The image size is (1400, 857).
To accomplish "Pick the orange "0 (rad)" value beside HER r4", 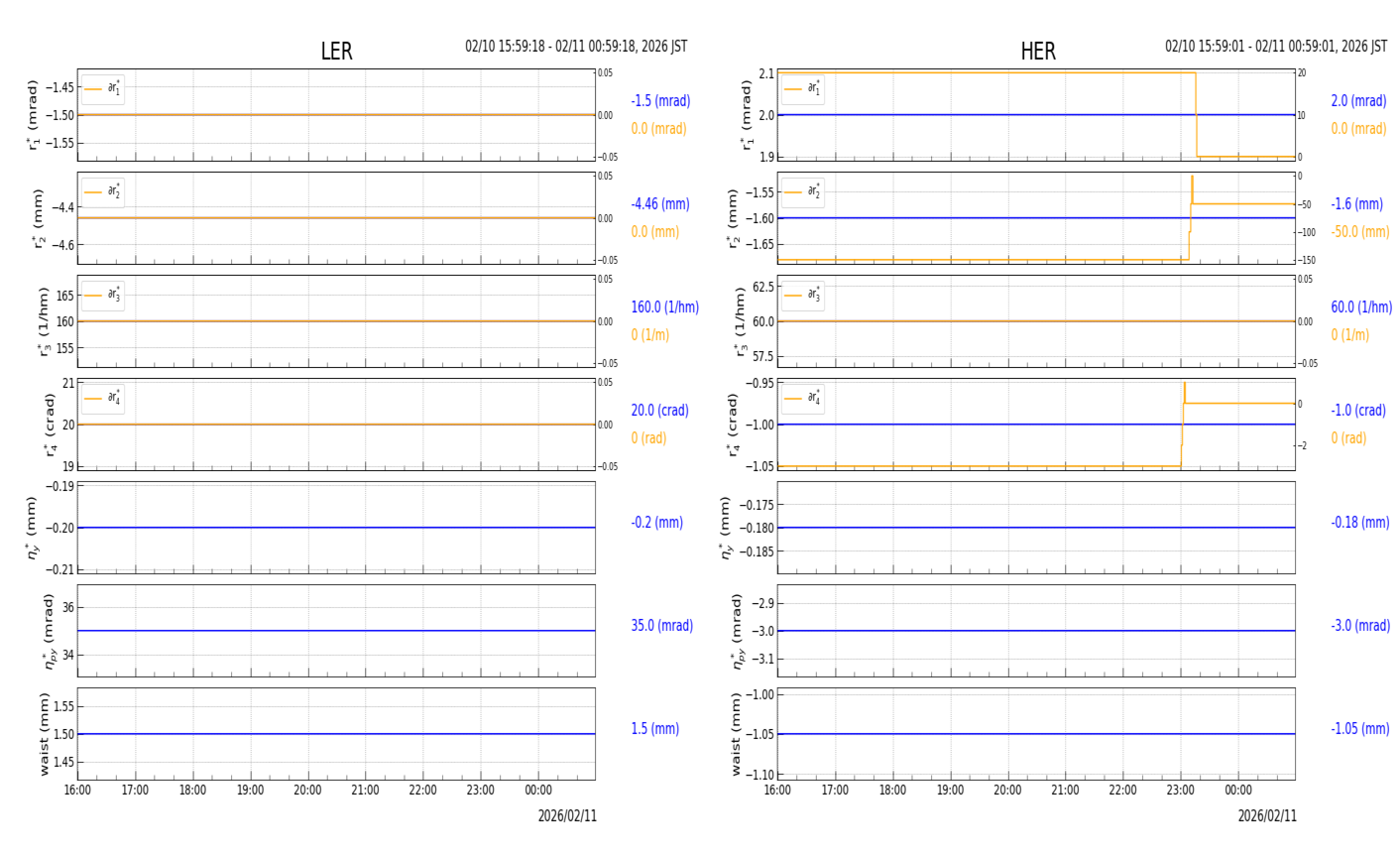I will pos(1348,438).
